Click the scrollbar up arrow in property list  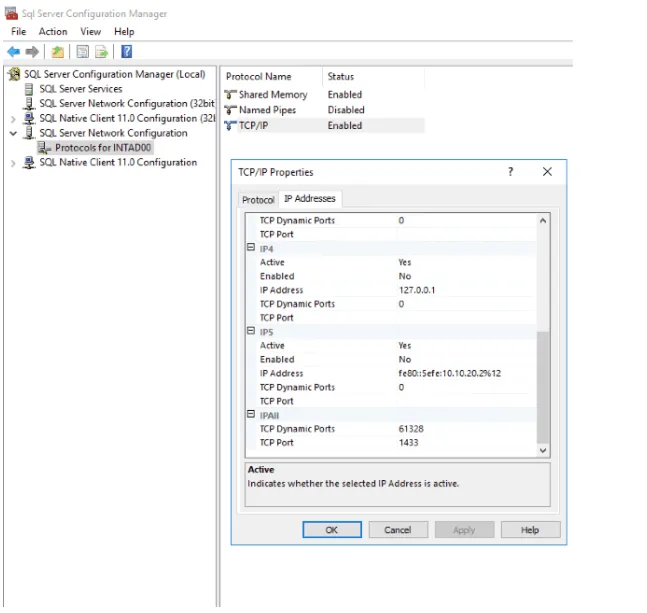pyautogui.click(x=543, y=221)
